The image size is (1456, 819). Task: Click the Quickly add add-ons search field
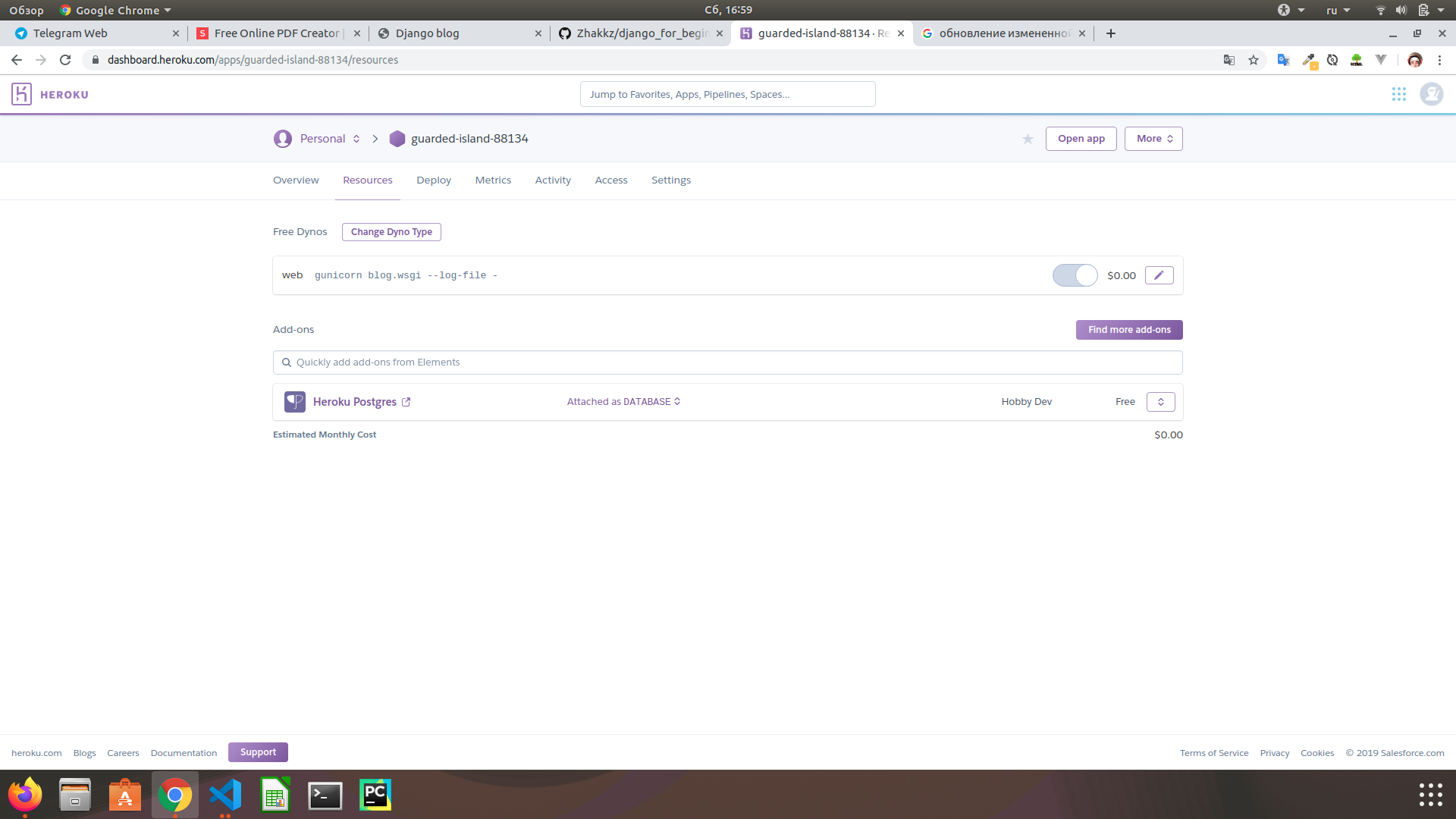728,362
